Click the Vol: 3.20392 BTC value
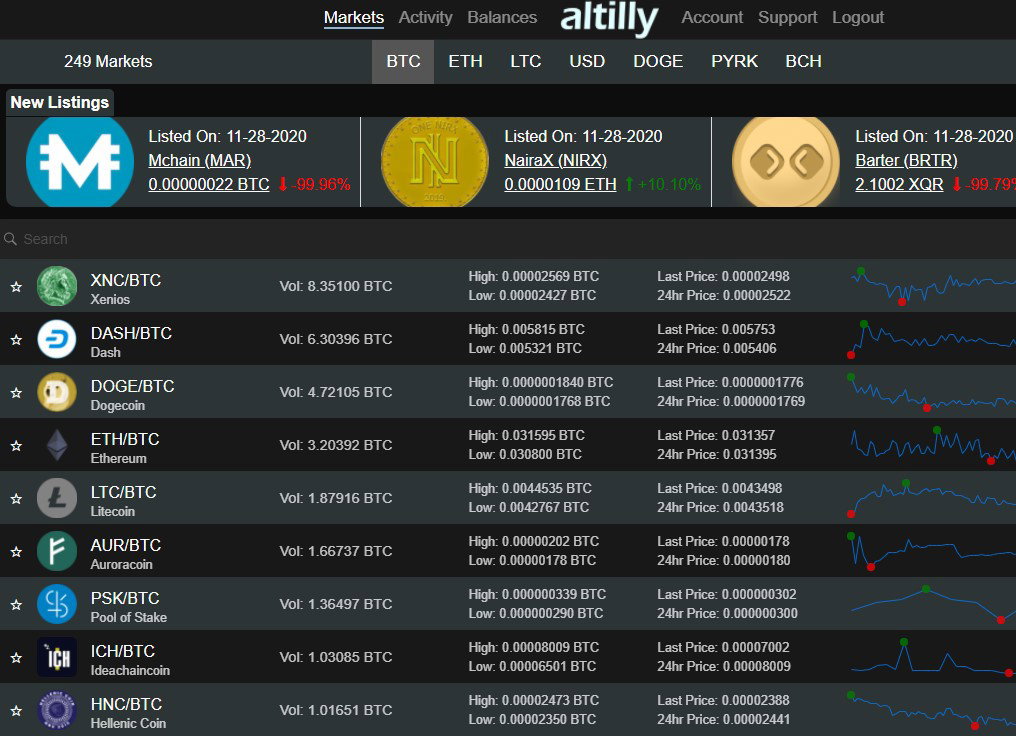1016x736 pixels. pyautogui.click(x=336, y=445)
